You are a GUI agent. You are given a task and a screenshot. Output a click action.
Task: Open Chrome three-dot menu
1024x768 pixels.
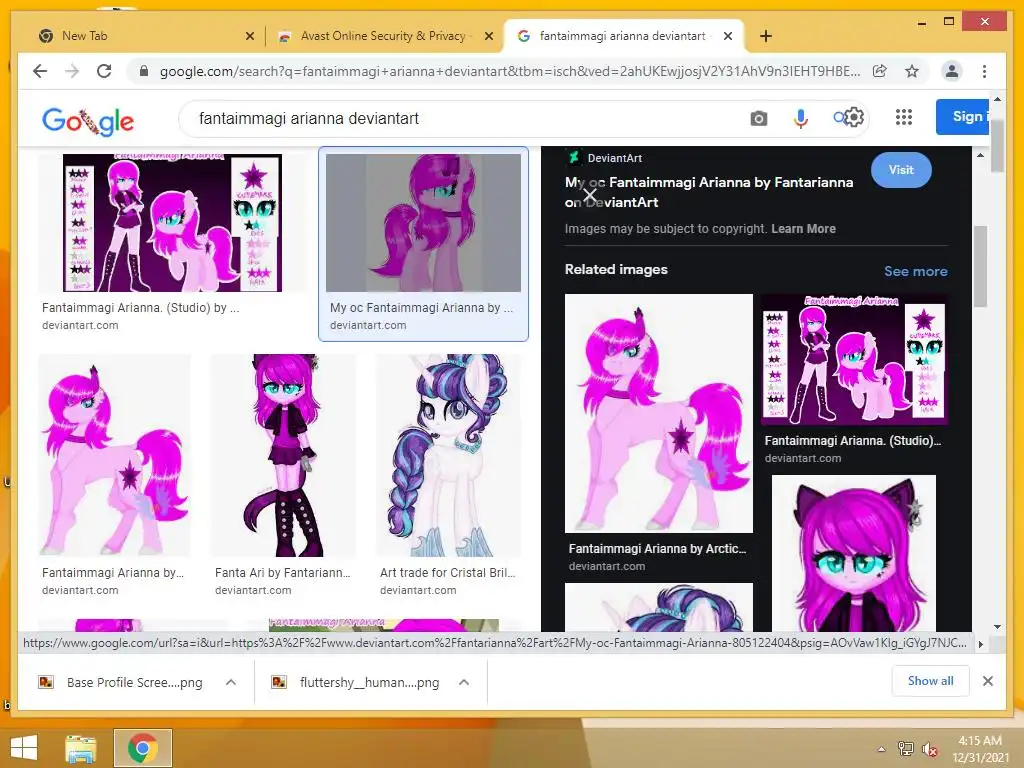(984, 71)
